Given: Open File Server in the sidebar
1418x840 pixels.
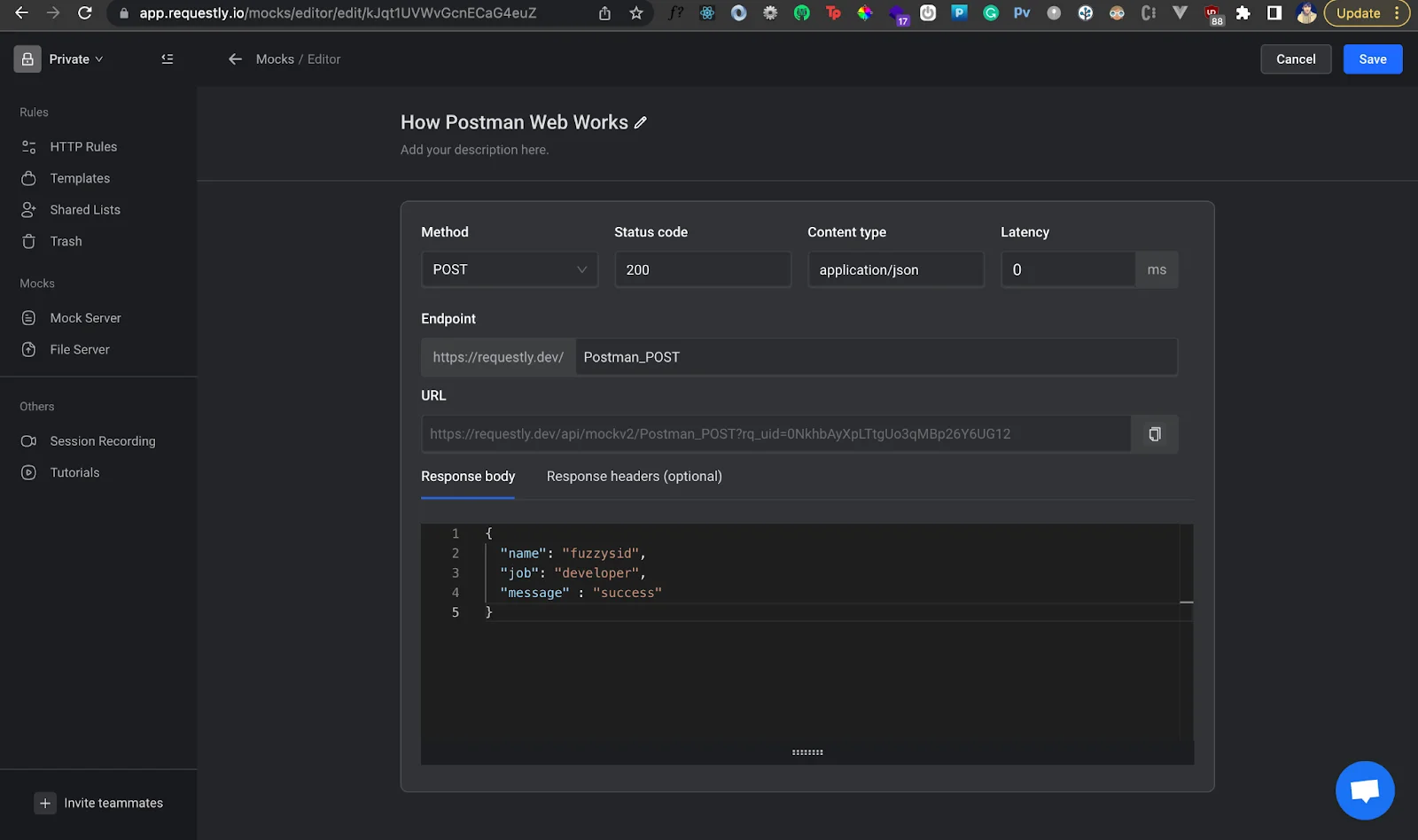Looking at the screenshot, I should 80,350.
